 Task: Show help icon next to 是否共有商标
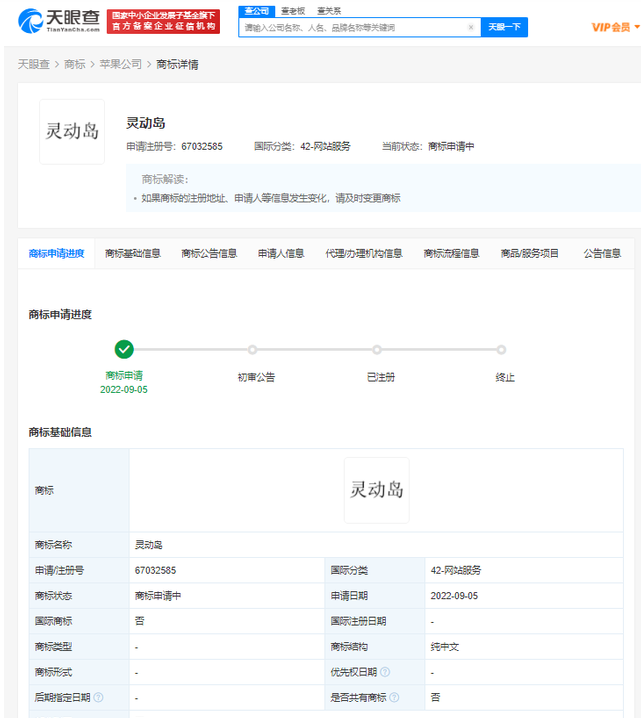coord(394,697)
